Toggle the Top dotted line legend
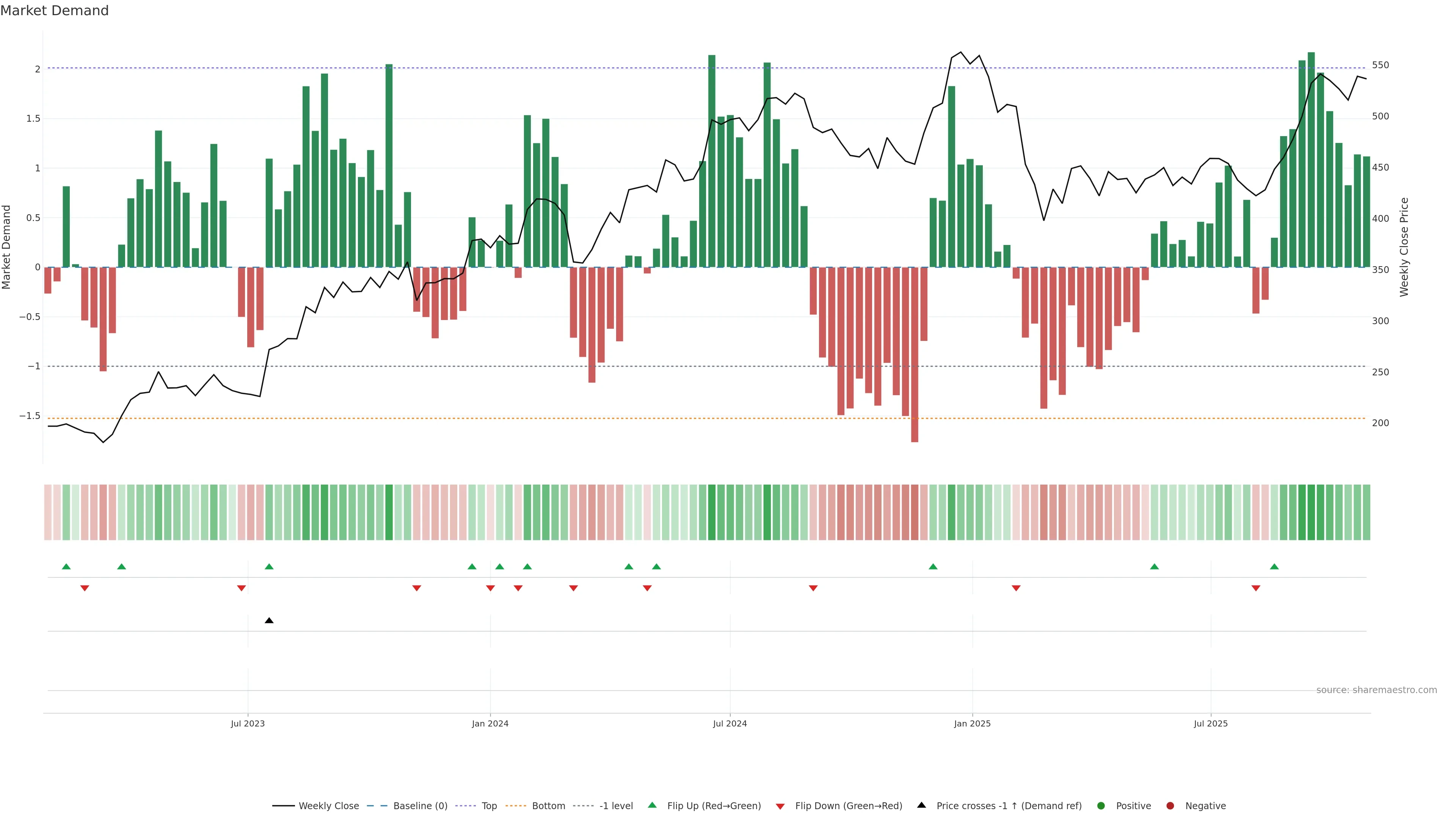The width and height of the screenshot is (1456, 819). point(489,806)
